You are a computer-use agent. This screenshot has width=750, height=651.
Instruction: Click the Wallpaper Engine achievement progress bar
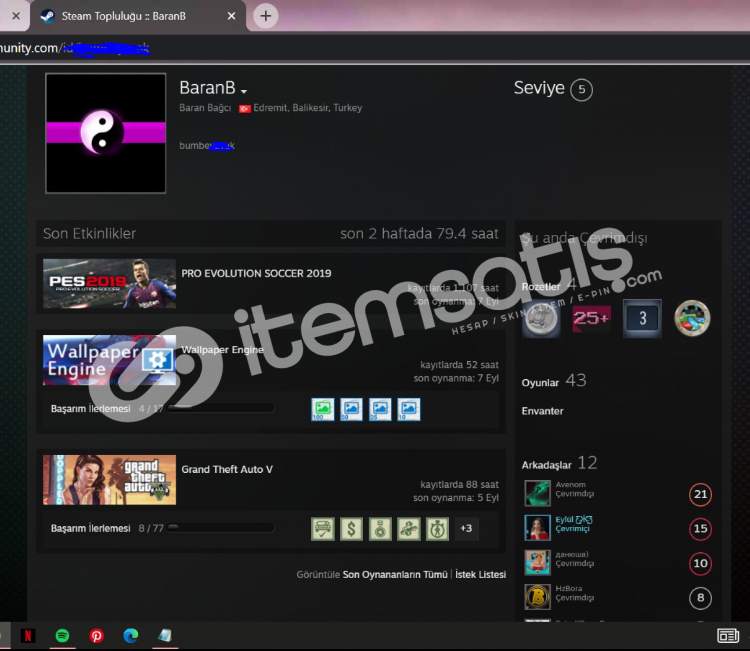221,408
